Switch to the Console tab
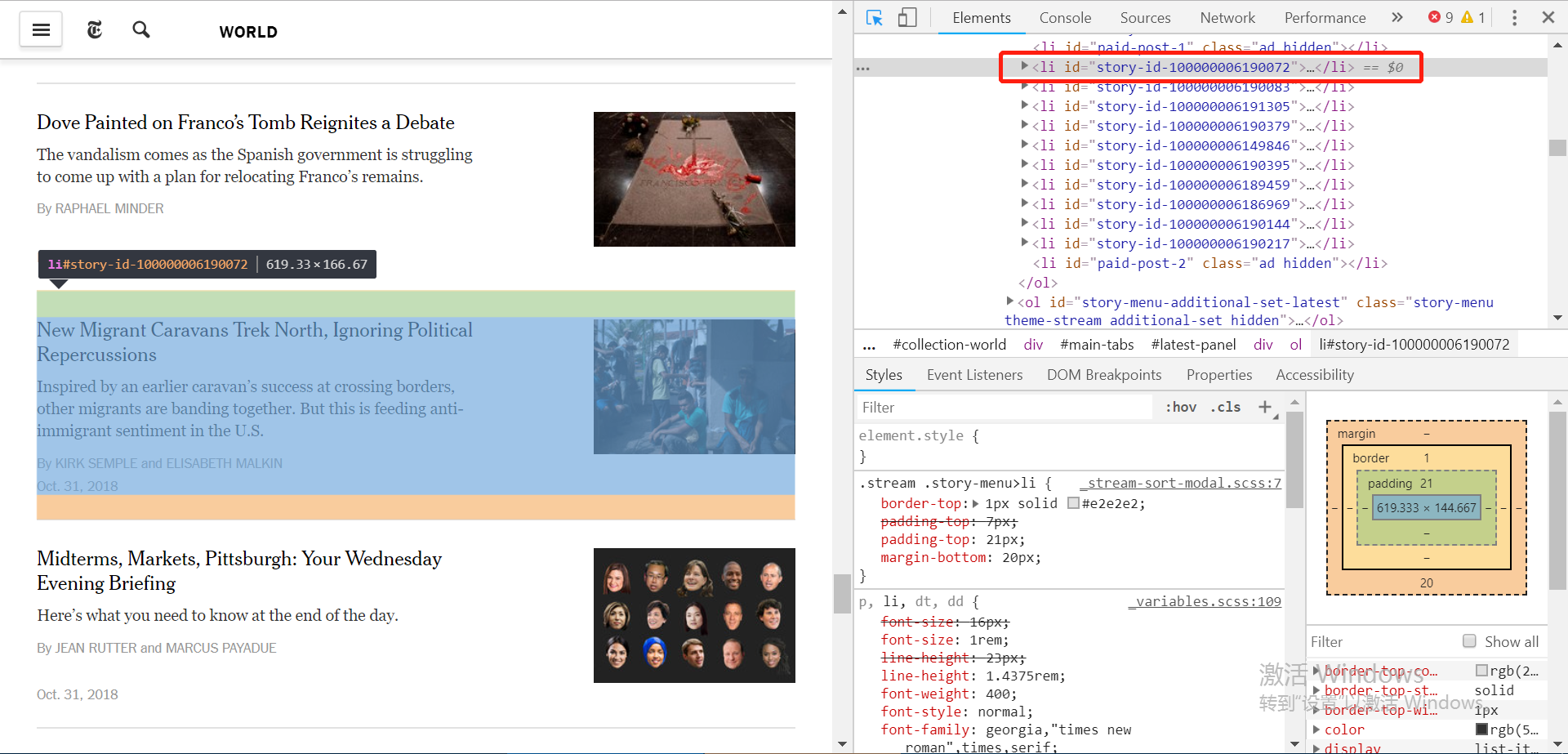The image size is (1568, 754). pyautogui.click(x=1065, y=17)
